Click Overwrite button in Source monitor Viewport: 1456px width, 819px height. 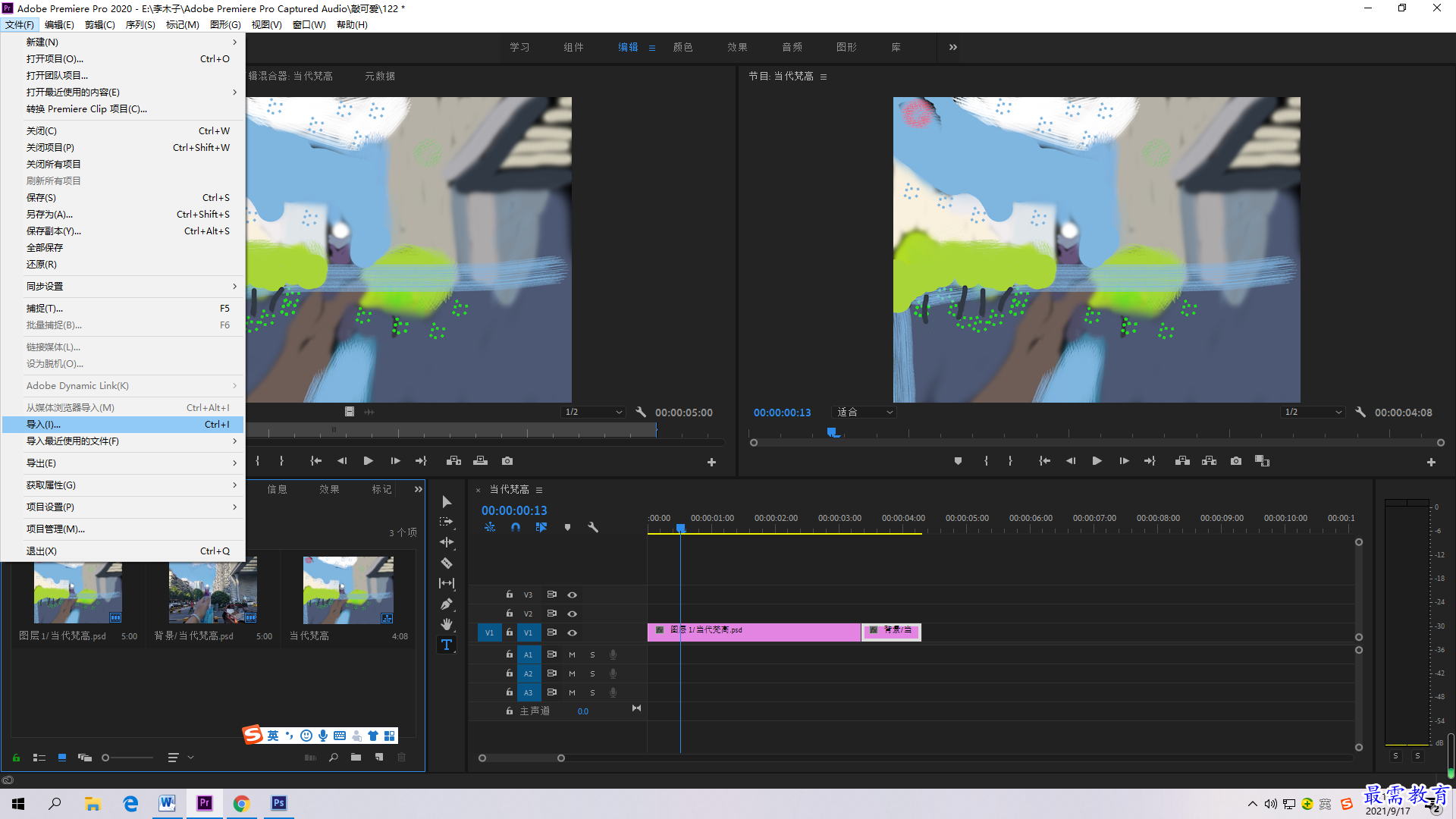(480, 461)
